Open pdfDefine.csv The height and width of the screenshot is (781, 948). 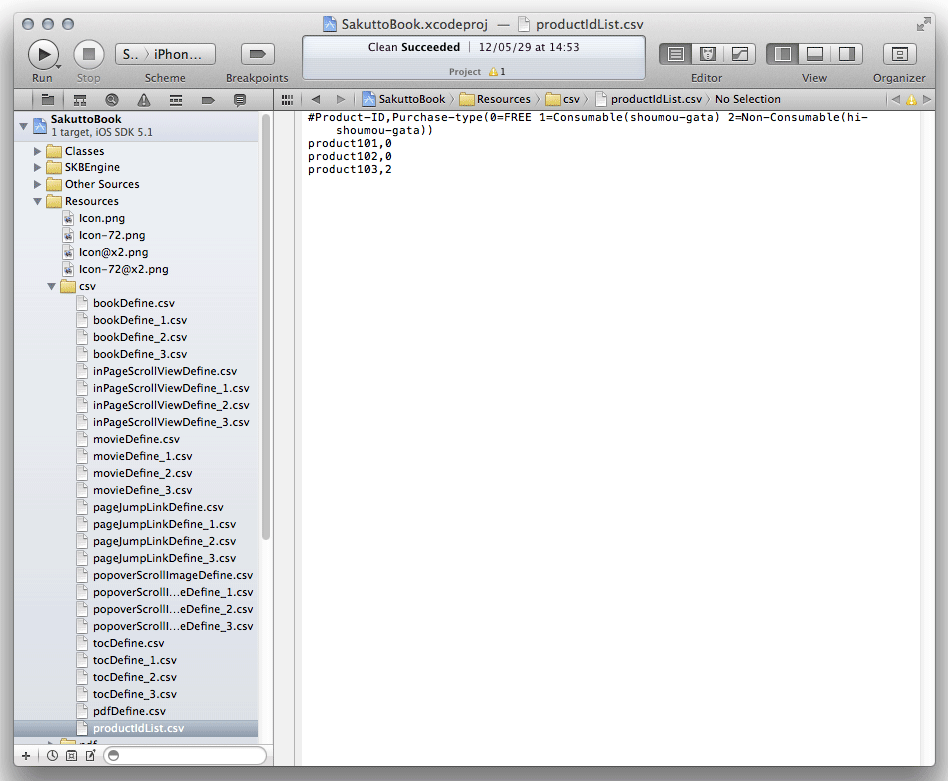[129, 711]
